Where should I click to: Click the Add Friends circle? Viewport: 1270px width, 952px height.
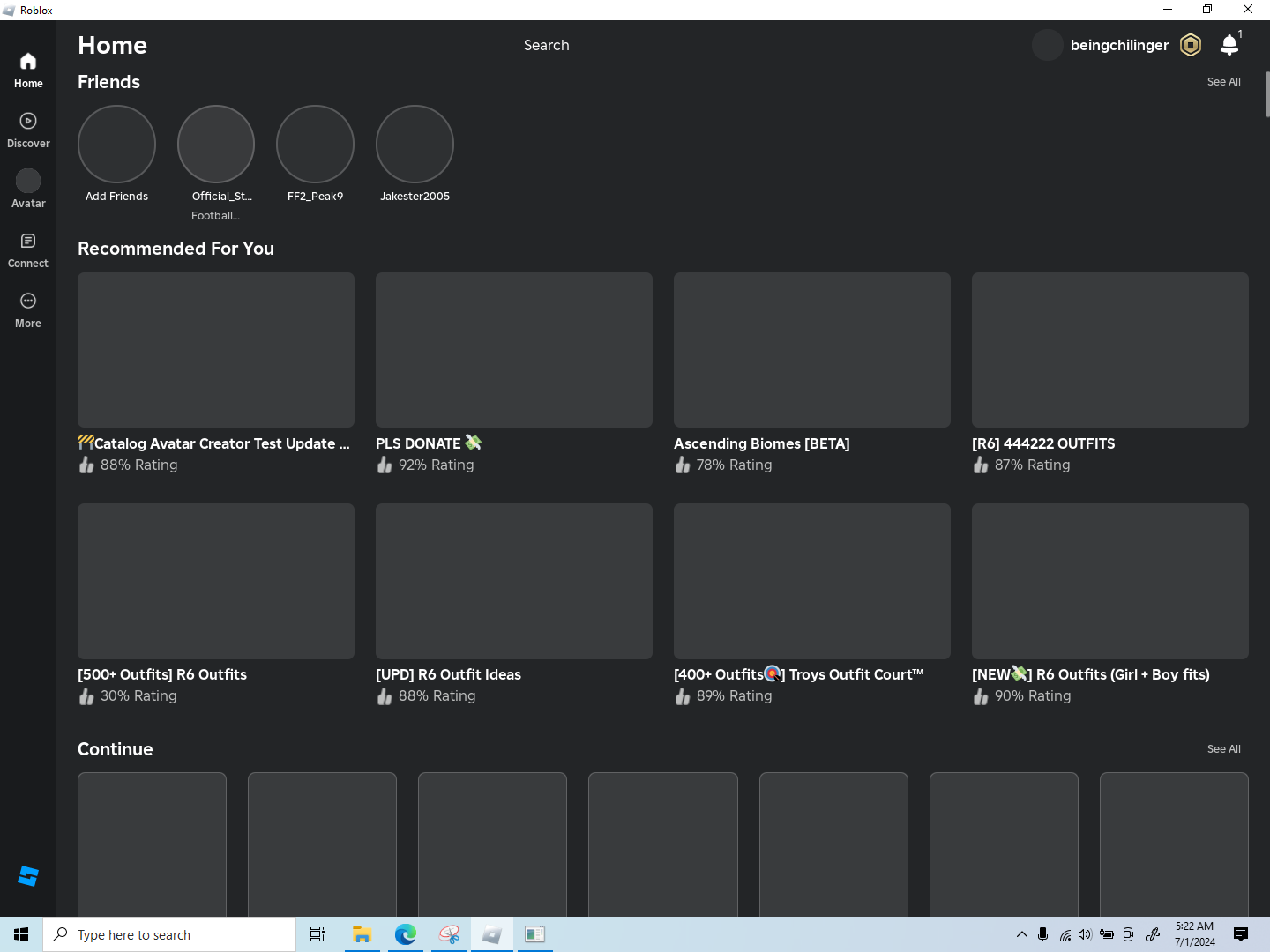(x=116, y=144)
